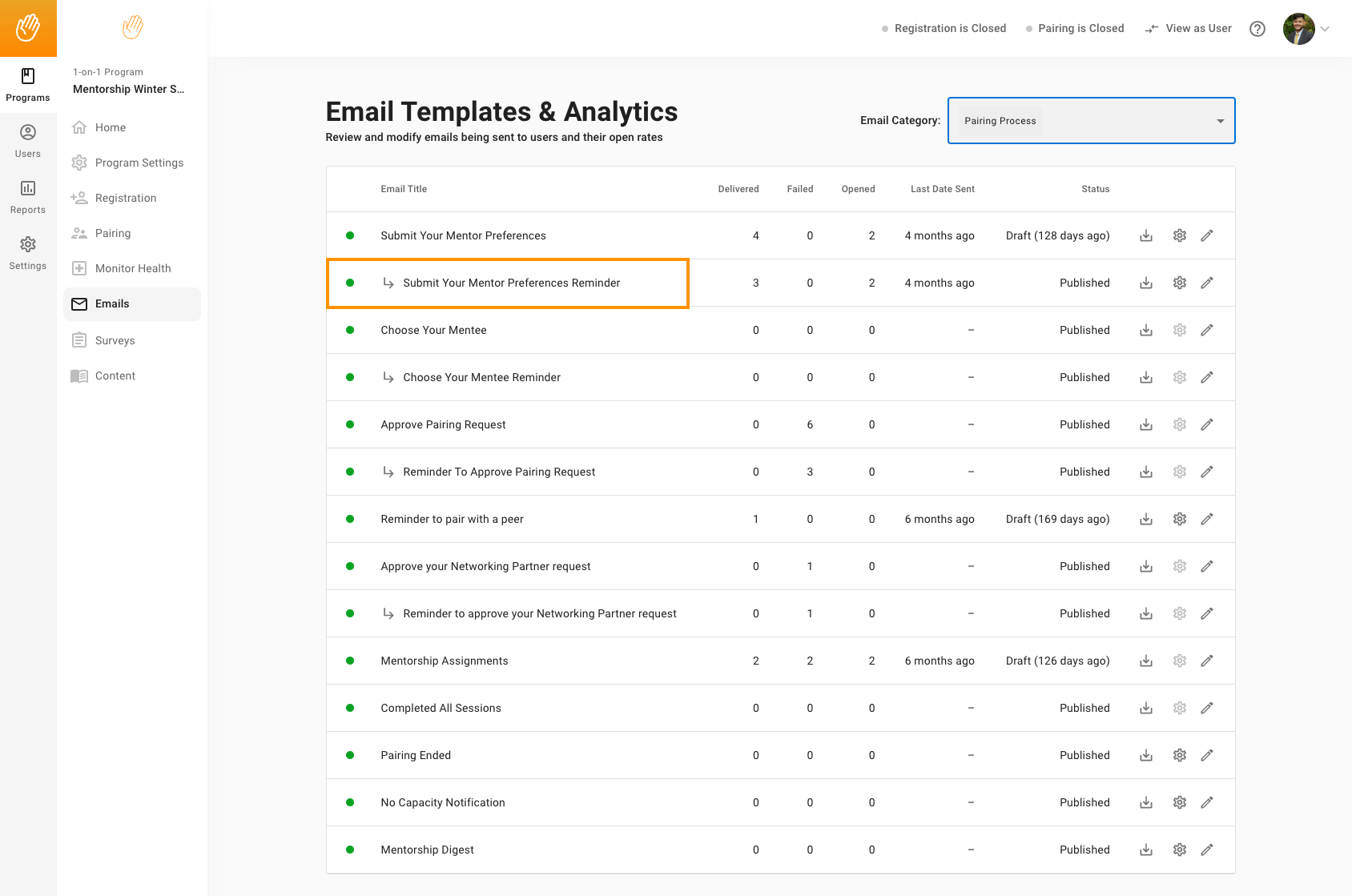Image resolution: width=1352 pixels, height=896 pixels.
Task: Open the Surveys sidebar item
Action: click(x=115, y=340)
